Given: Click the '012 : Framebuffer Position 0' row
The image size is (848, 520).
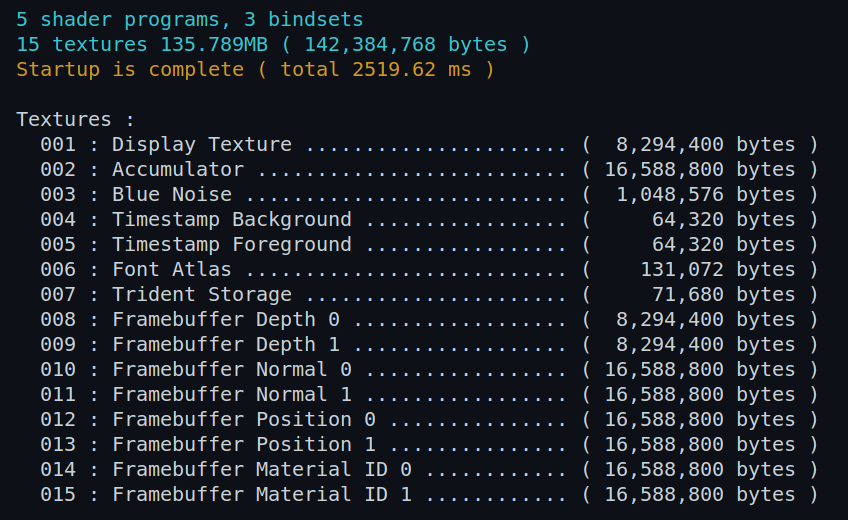Looking at the screenshot, I should coord(429,419).
